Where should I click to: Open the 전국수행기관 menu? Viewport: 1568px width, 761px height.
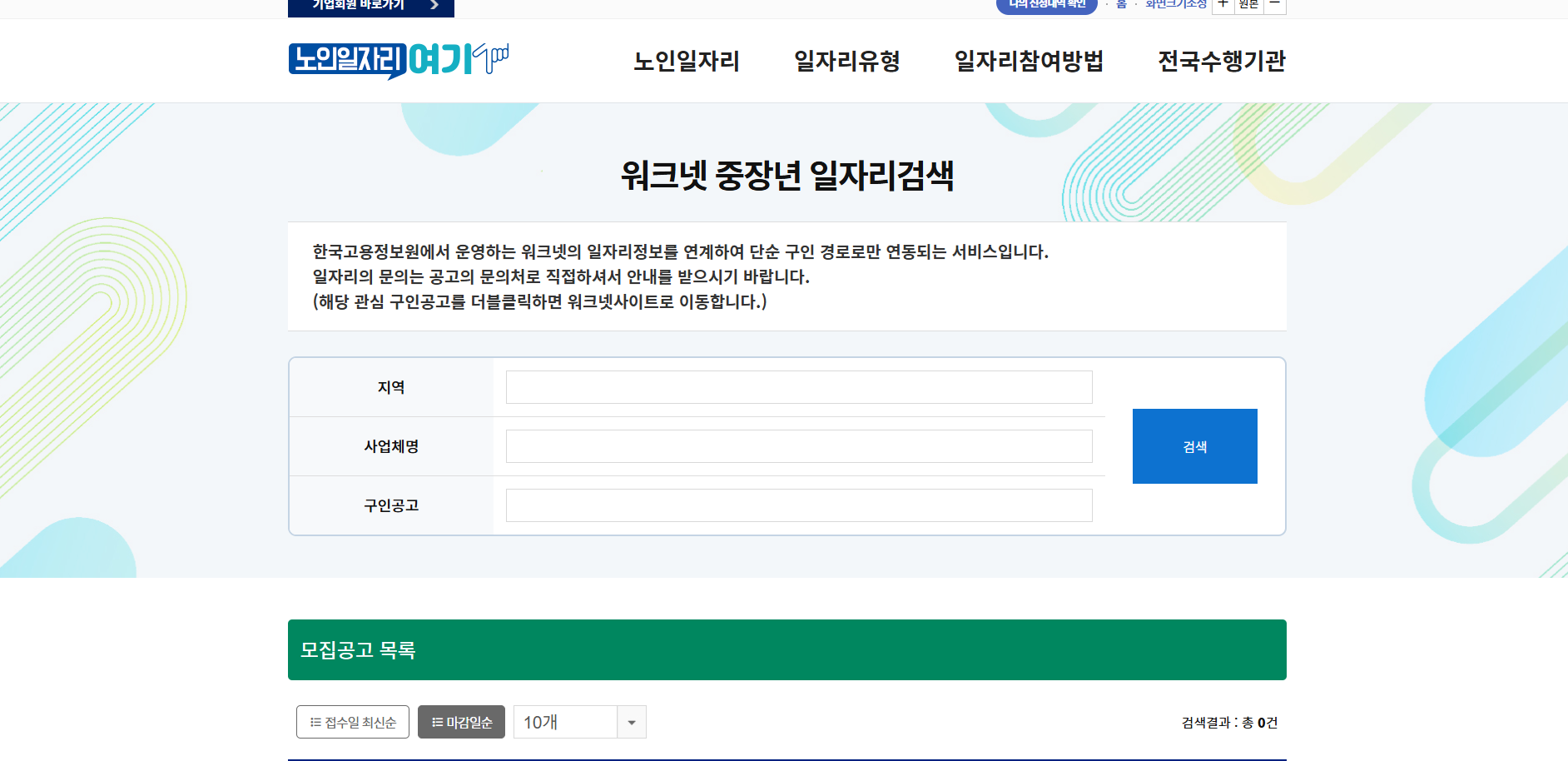click(1222, 61)
